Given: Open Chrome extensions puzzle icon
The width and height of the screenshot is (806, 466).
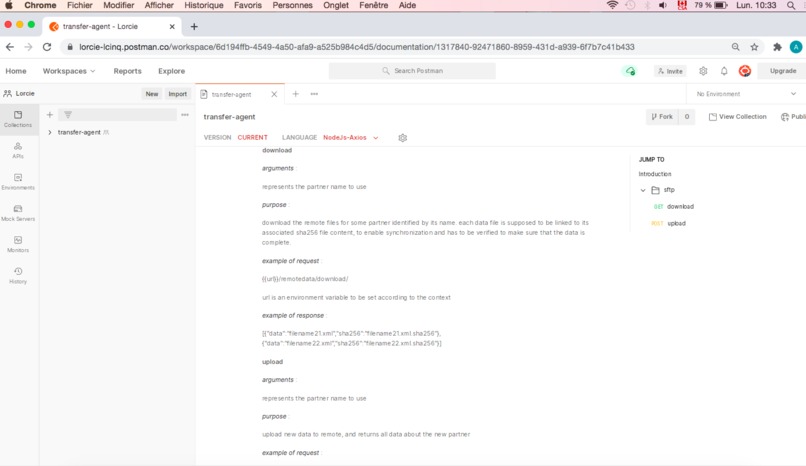Looking at the screenshot, I should 777,47.
